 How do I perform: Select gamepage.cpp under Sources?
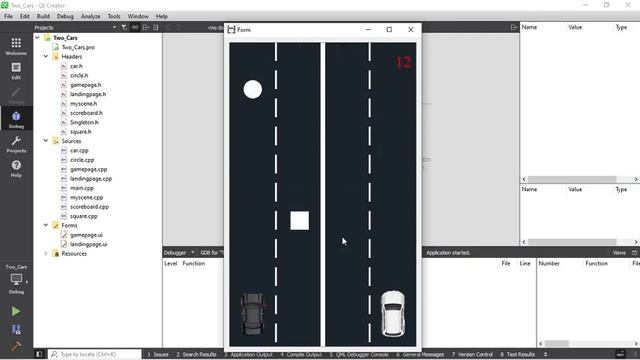click(89, 169)
